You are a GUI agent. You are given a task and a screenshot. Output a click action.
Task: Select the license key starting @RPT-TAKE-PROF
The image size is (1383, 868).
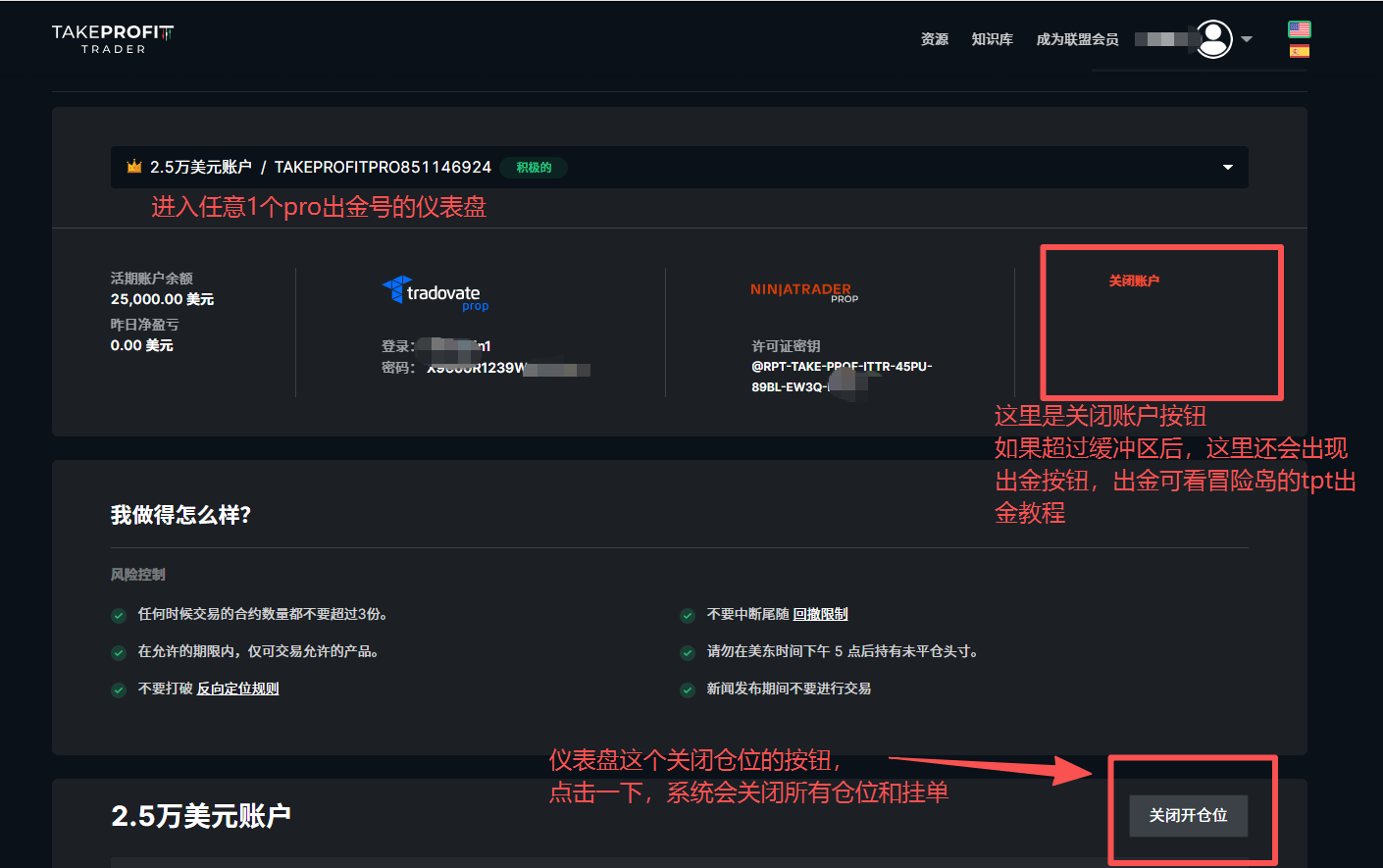(842, 377)
